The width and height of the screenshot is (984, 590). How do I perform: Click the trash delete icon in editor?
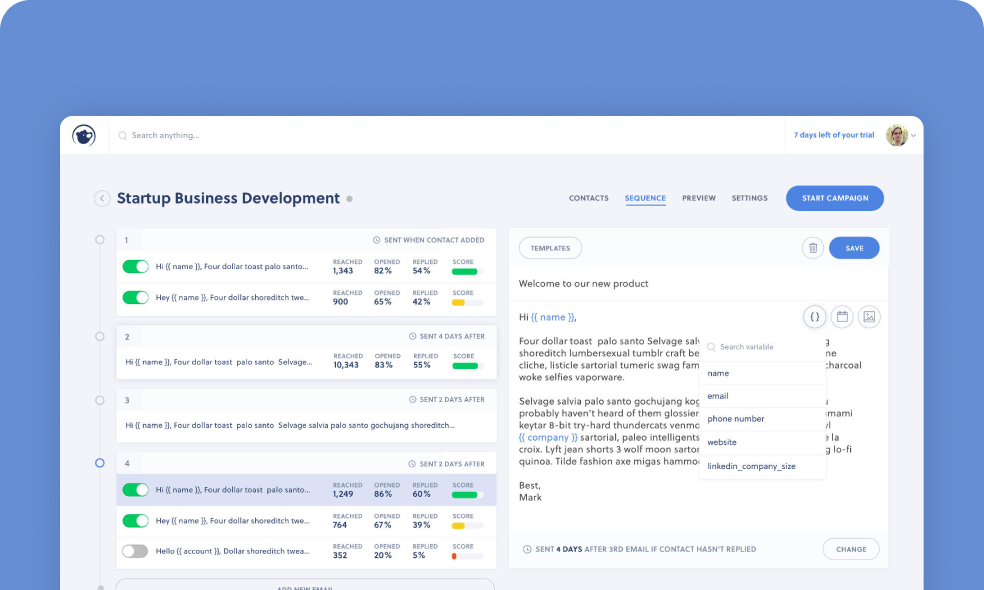[x=813, y=248]
